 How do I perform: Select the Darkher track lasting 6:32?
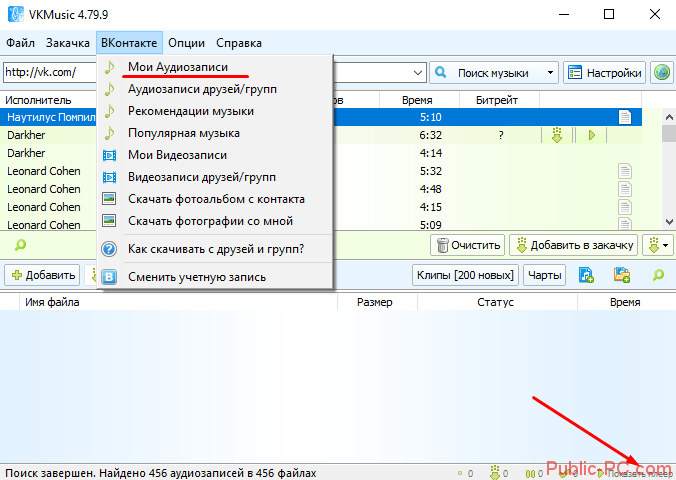point(321,135)
